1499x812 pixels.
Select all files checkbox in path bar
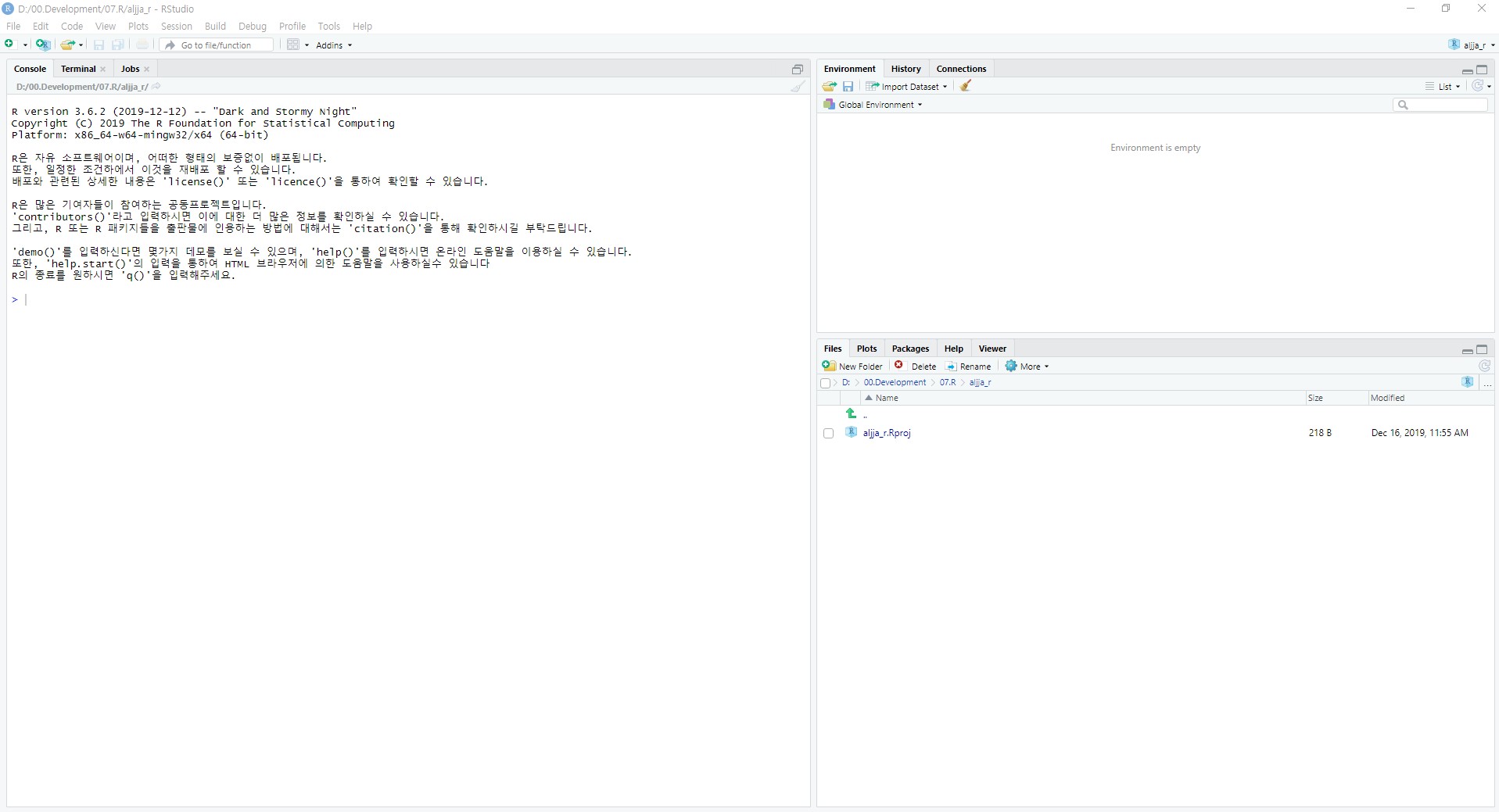tap(825, 383)
